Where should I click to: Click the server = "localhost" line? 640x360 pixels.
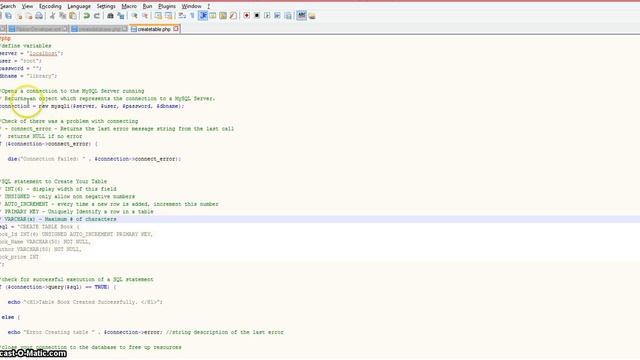click(31, 53)
